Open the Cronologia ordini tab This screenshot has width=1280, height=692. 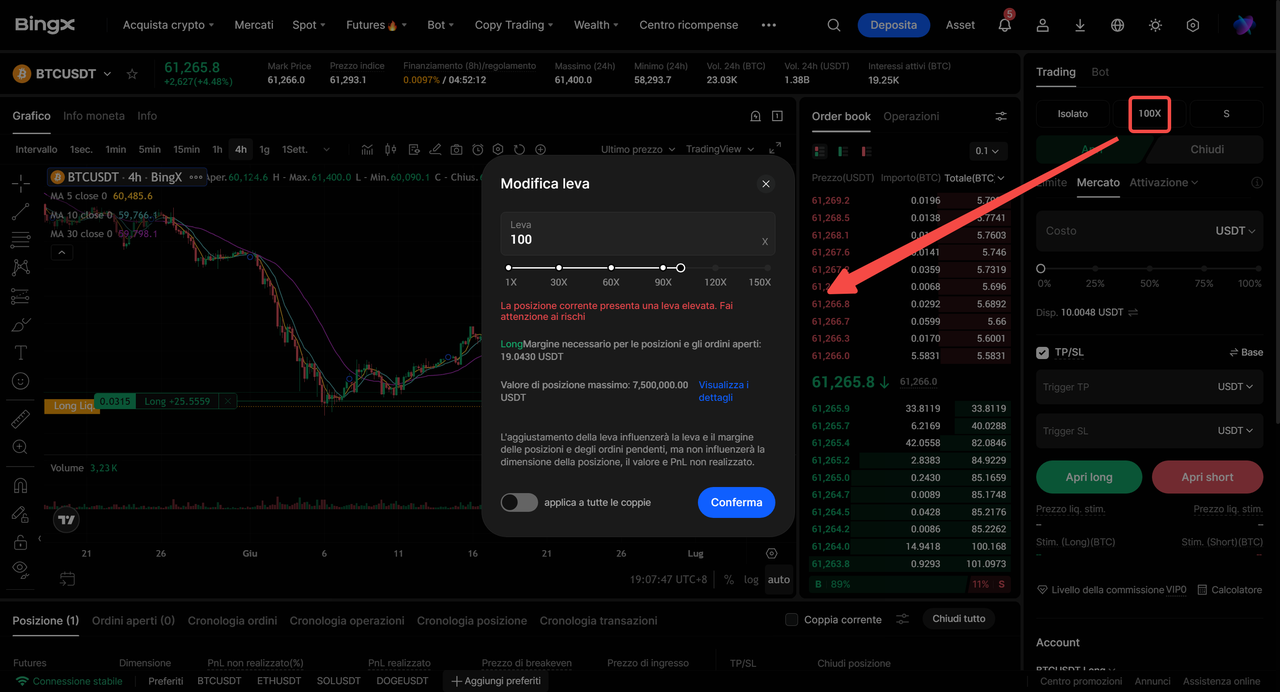coord(232,621)
